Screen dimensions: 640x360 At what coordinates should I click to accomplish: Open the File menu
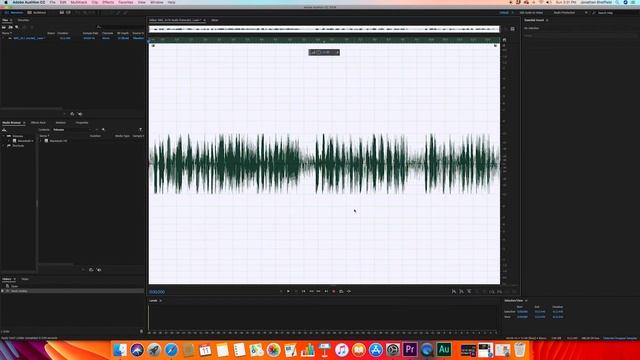point(52,2)
